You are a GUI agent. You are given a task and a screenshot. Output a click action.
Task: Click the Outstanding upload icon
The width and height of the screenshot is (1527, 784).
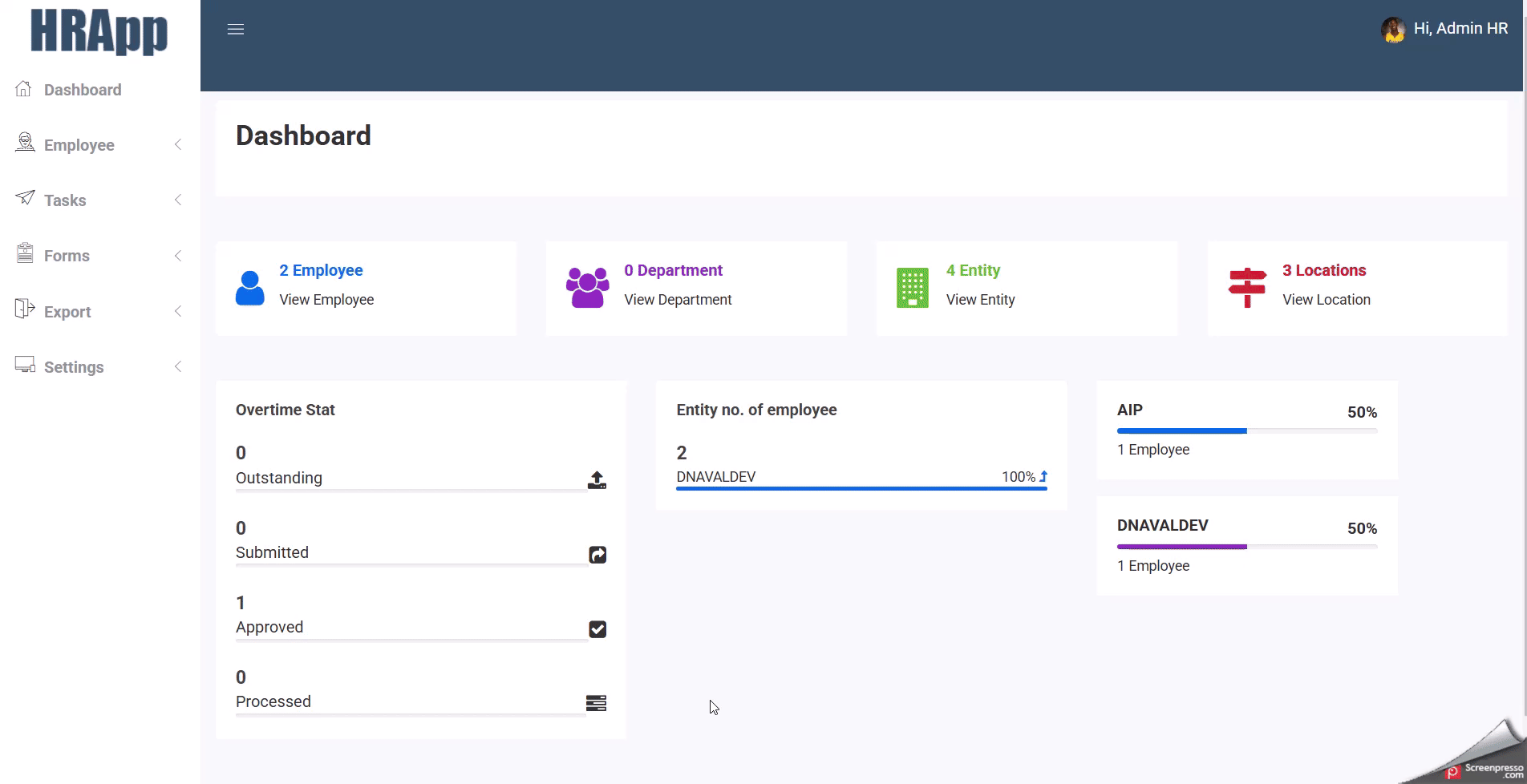coord(597,480)
